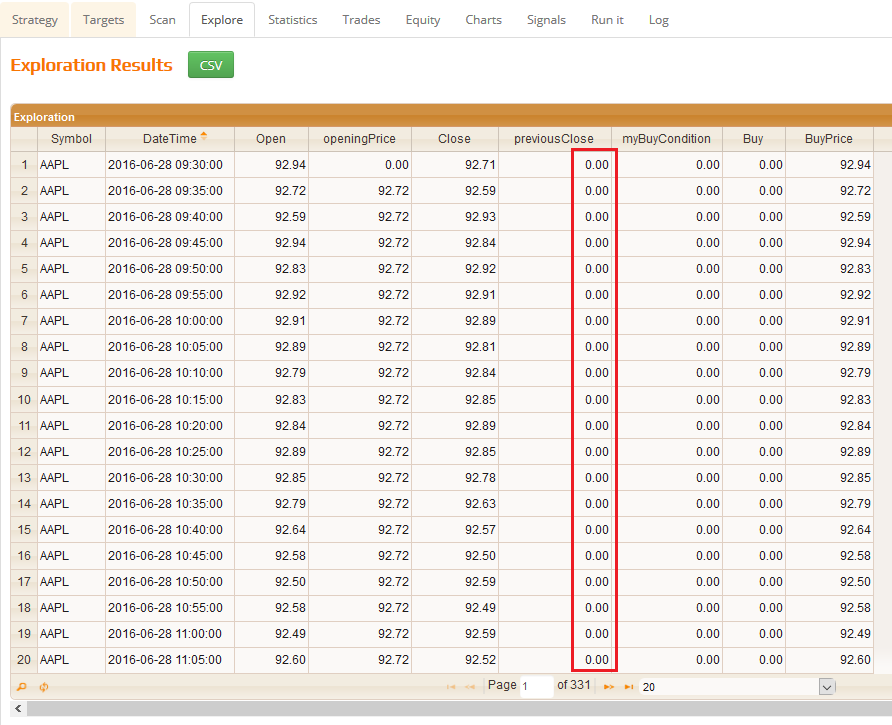Open the Log tab
Viewport: 892px width, 725px height.
pos(659,20)
